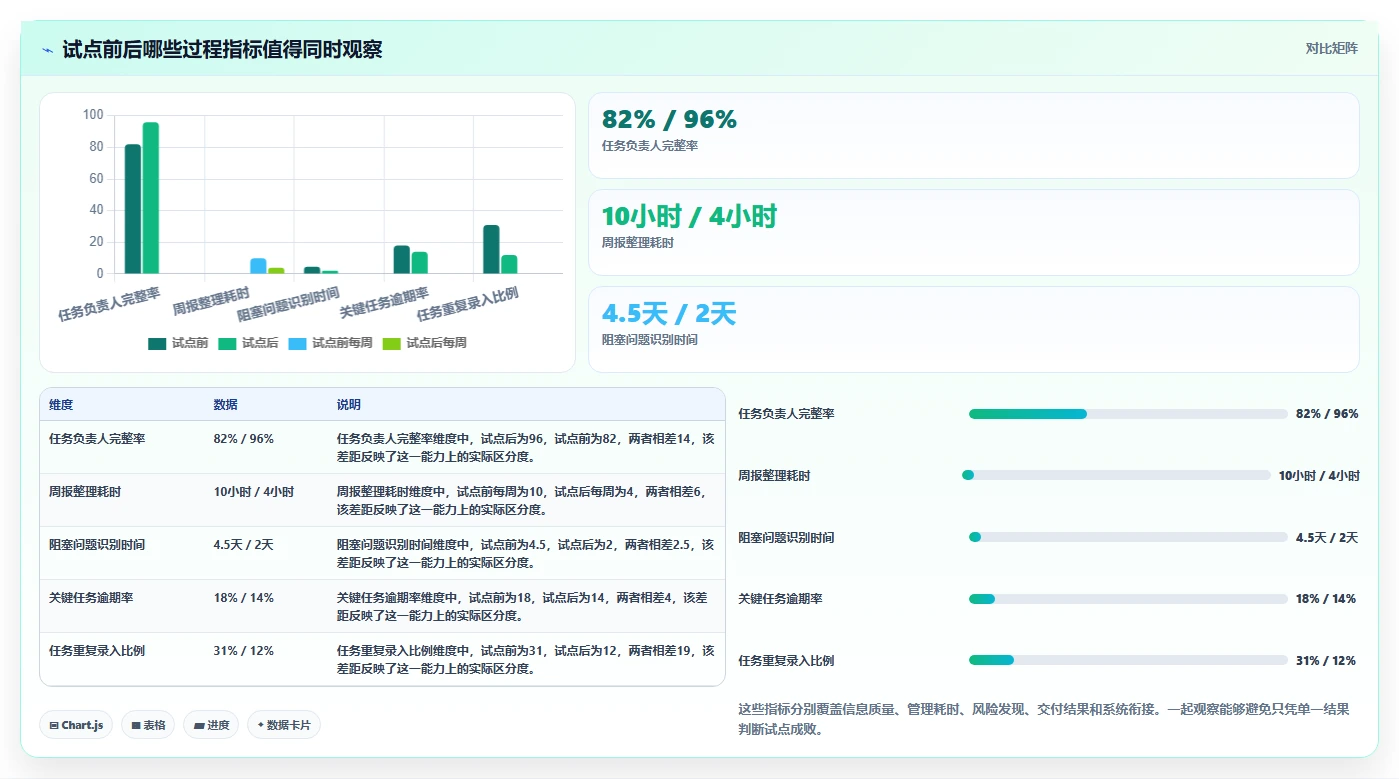Click the dark 试点前 bar for 关键任务逾期率
1399x779 pixels.
coord(402,260)
